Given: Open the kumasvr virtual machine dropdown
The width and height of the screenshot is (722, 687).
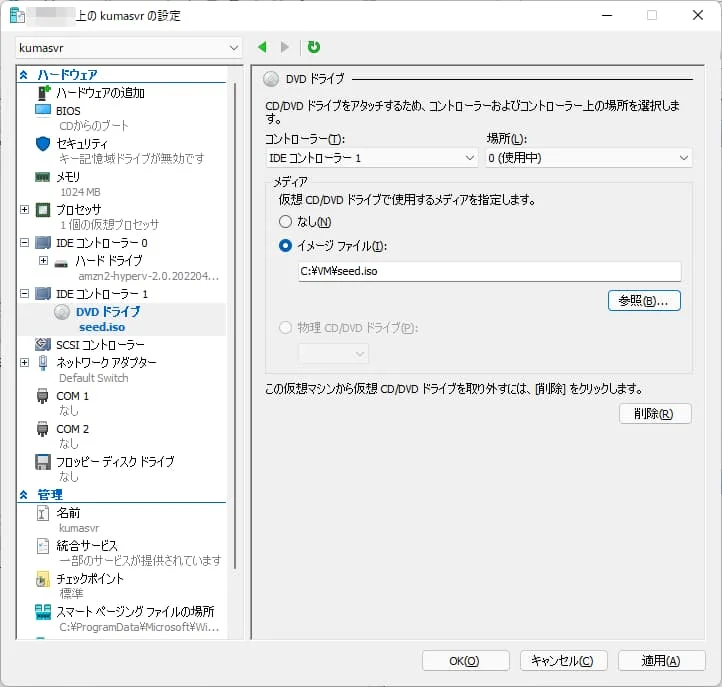Looking at the screenshot, I should [x=129, y=48].
